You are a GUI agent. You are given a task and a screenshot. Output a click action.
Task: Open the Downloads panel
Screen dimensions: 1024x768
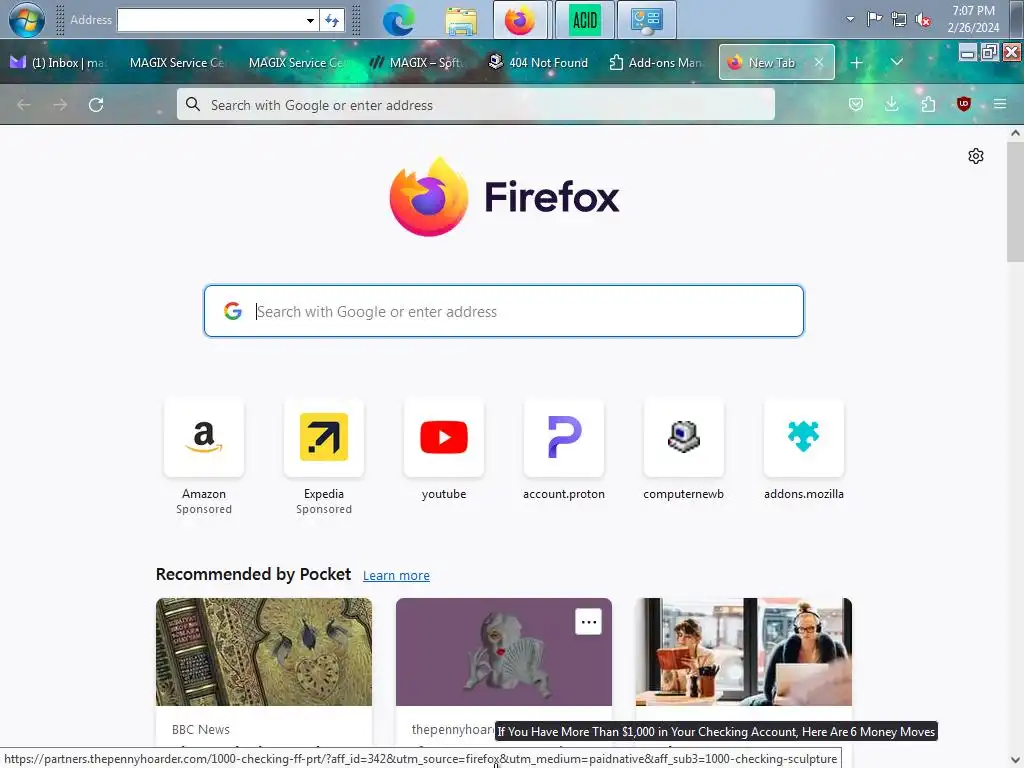pos(891,104)
